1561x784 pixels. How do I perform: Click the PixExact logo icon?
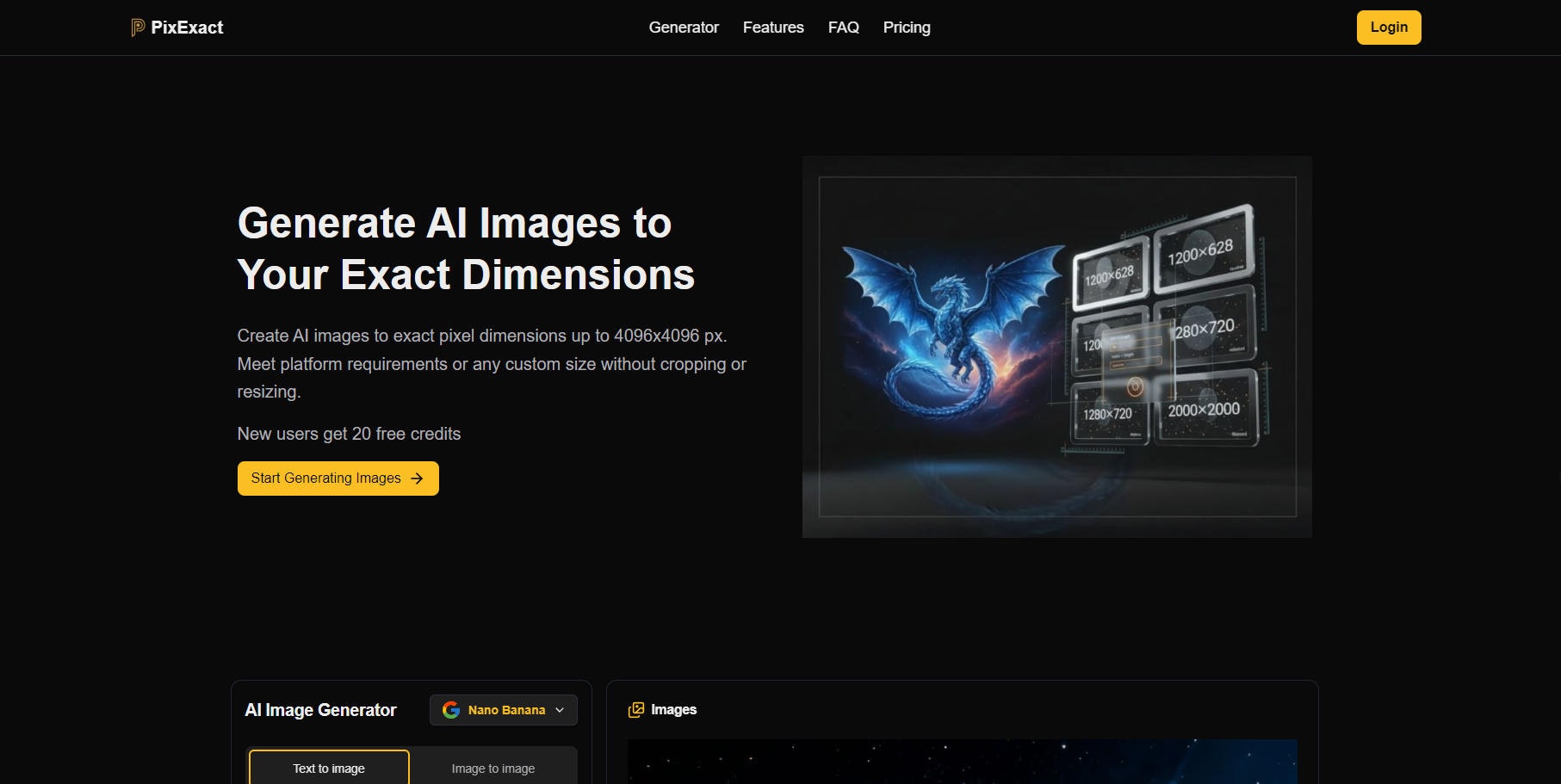click(136, 27)
